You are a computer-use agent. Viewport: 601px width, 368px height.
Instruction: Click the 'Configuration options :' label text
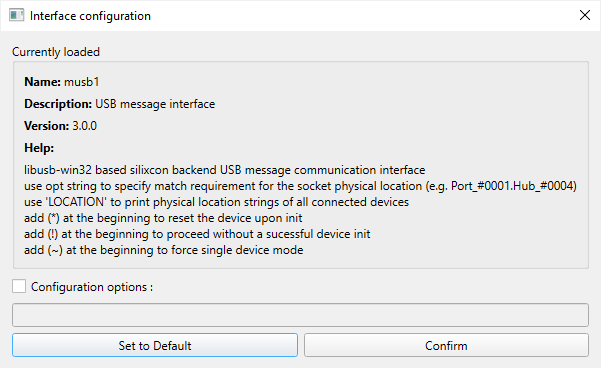(x=92, y=287)
